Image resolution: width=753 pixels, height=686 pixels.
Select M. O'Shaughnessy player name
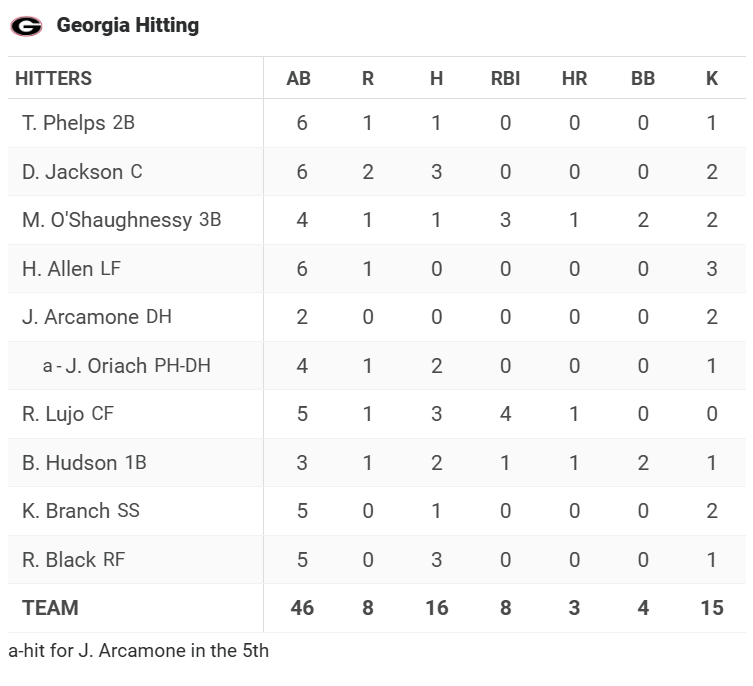[x=107, y=220]
